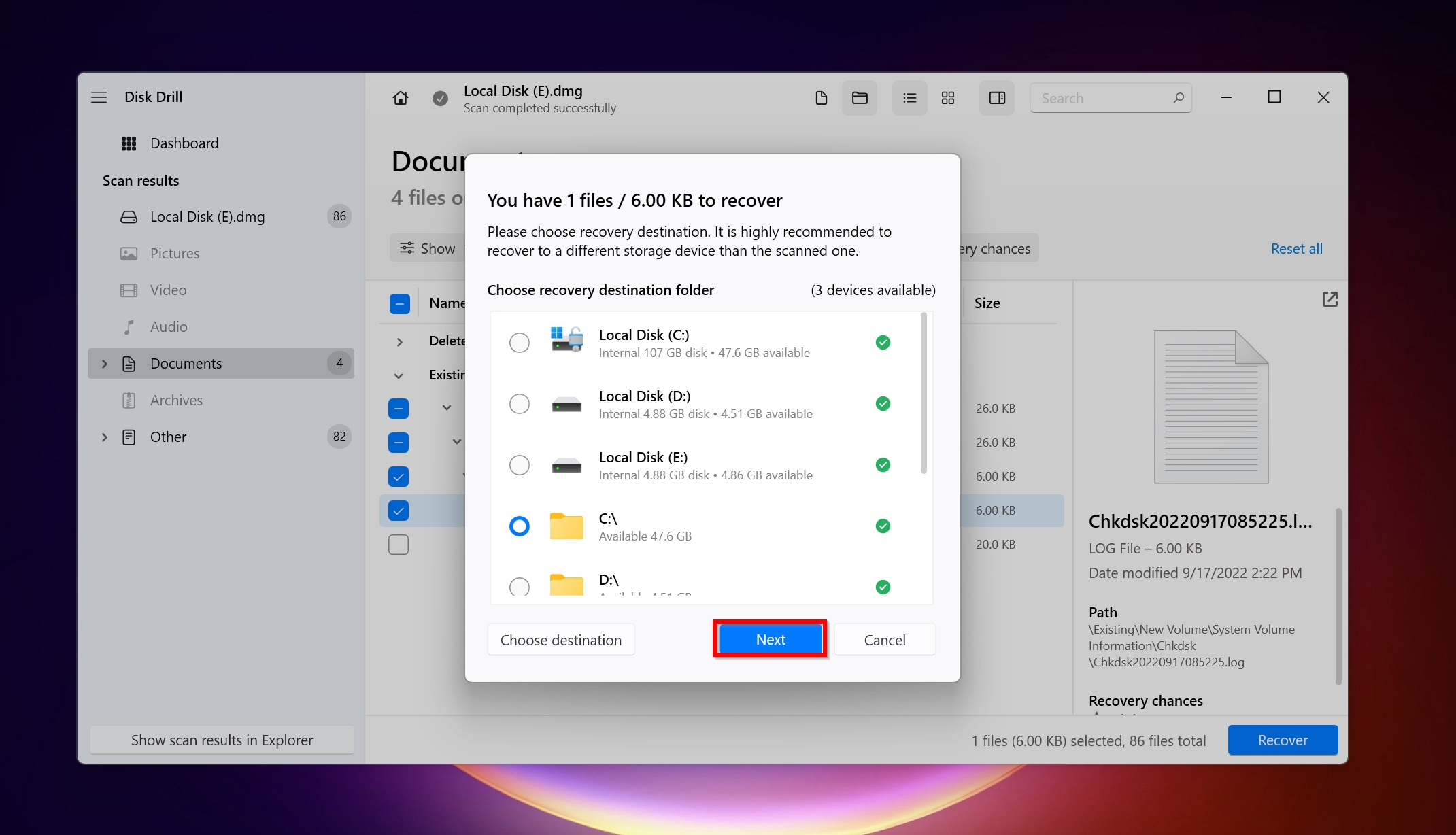
Task: Click the new file icon in toolbar
Action: 820,97
